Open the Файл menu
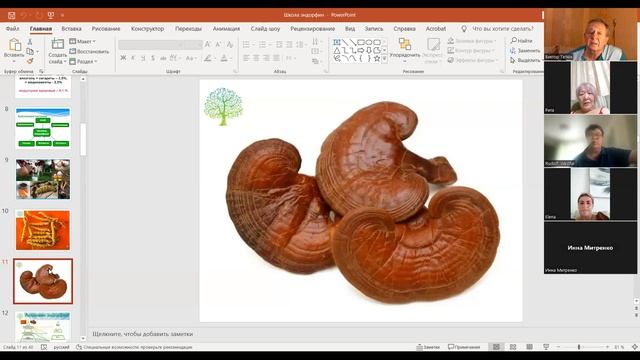Viewport: 640px width, 360px height. [x=13, y=29]
